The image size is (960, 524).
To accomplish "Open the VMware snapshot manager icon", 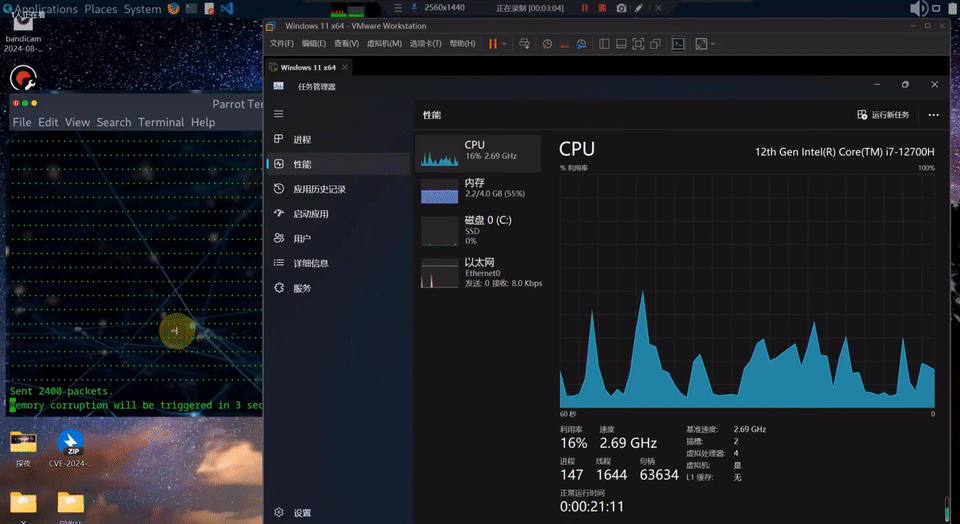I will tap(582, 44).
